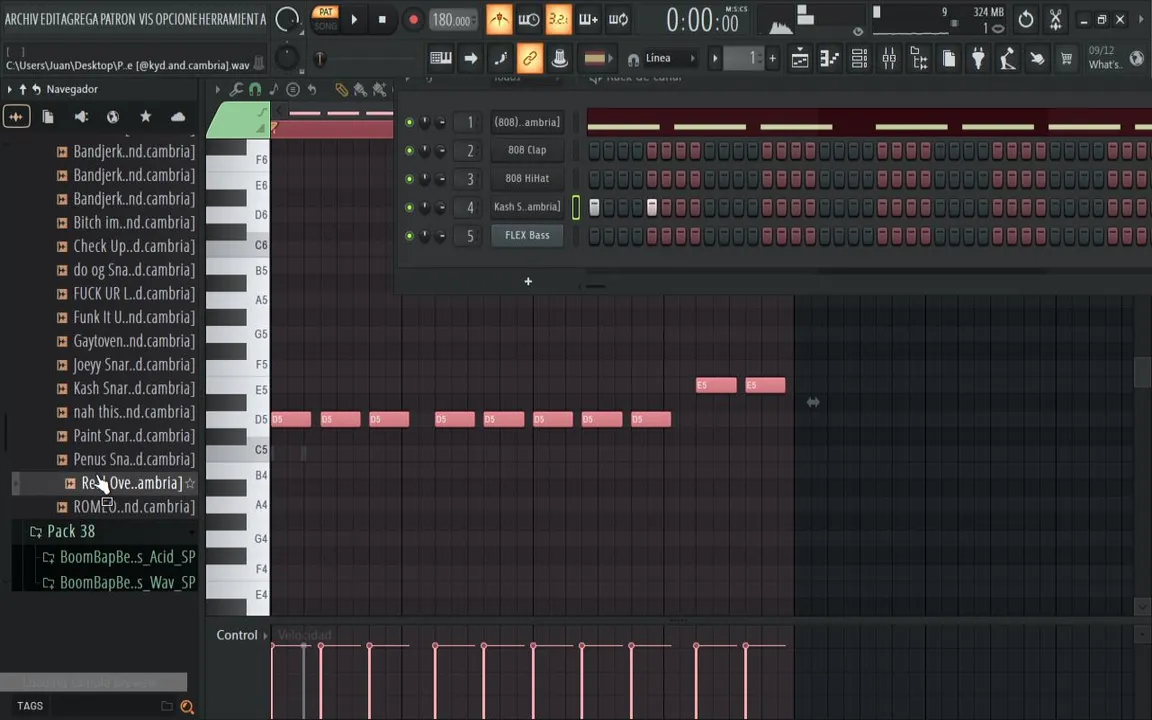Open piano roll wrench tools menu

pos(236,90)
